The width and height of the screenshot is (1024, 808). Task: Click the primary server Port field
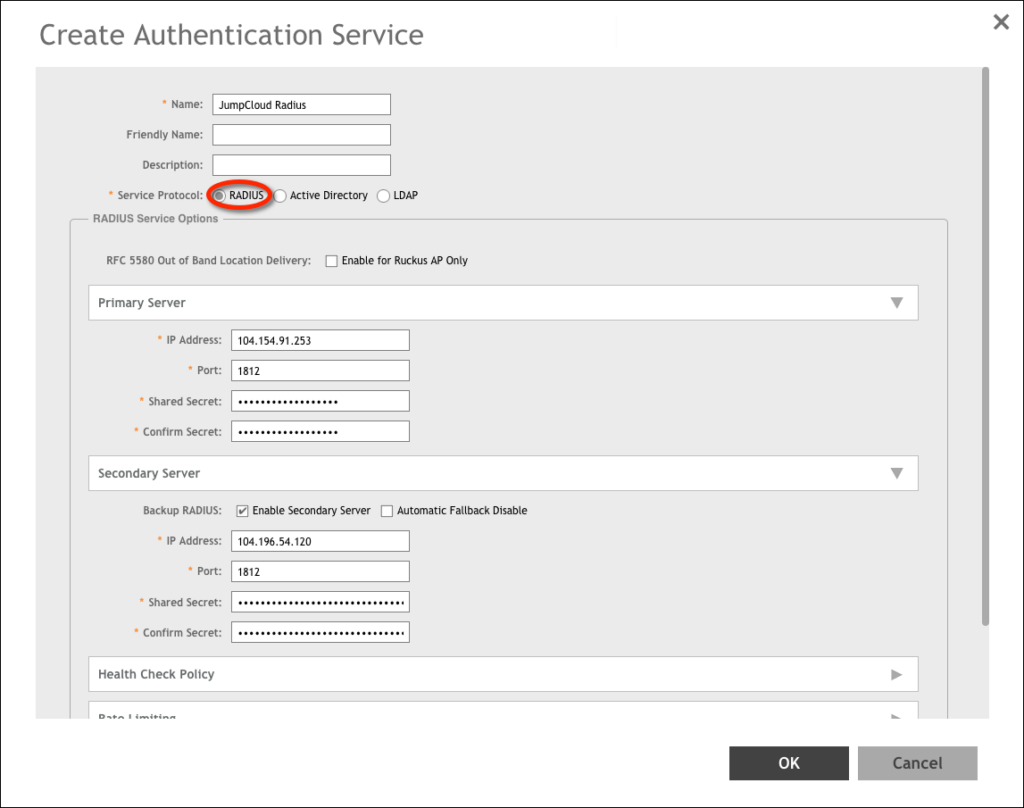(319, 370)
